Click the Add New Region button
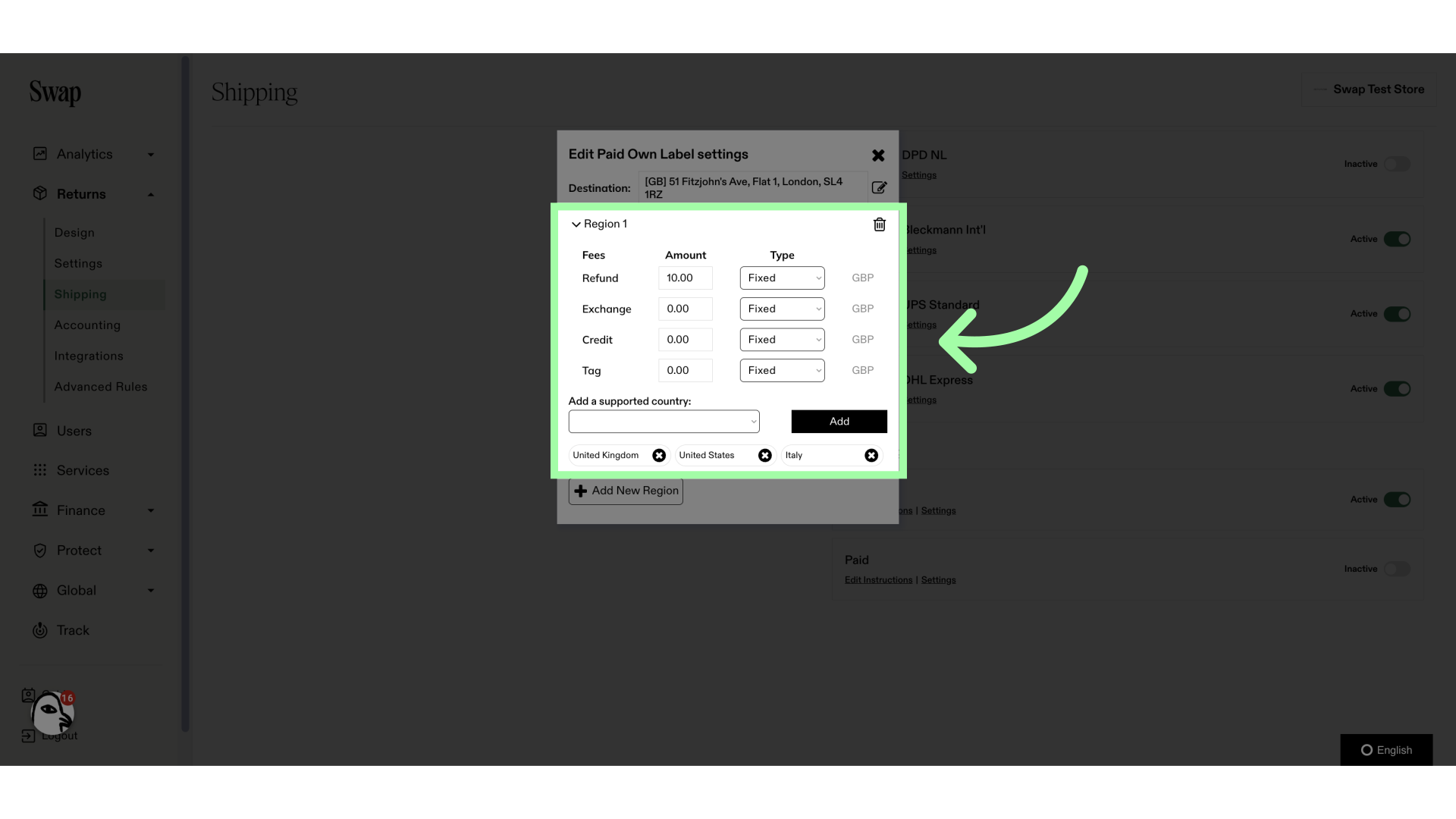Viewport: 1456px width, 819px height. (626, 491)
